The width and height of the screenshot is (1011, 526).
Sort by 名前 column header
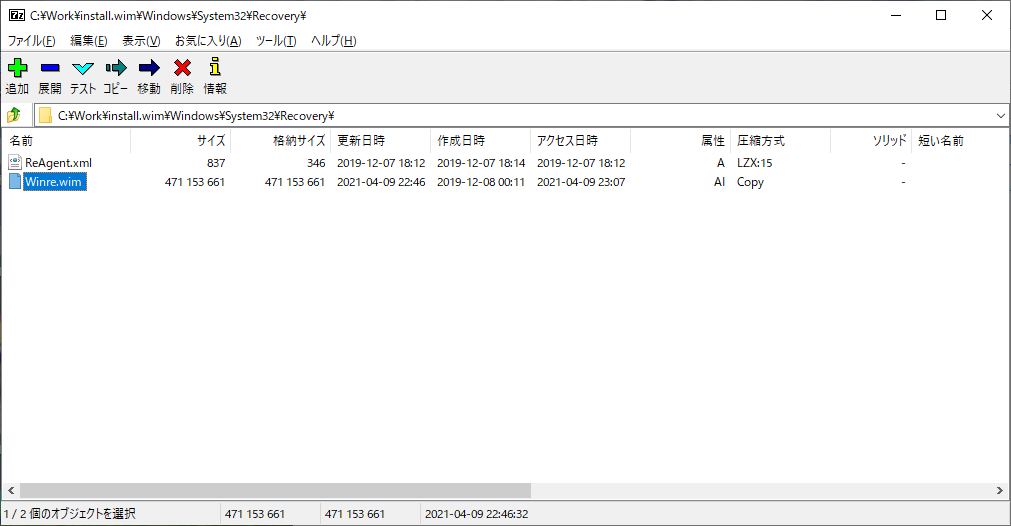click(x=66, y=141)
